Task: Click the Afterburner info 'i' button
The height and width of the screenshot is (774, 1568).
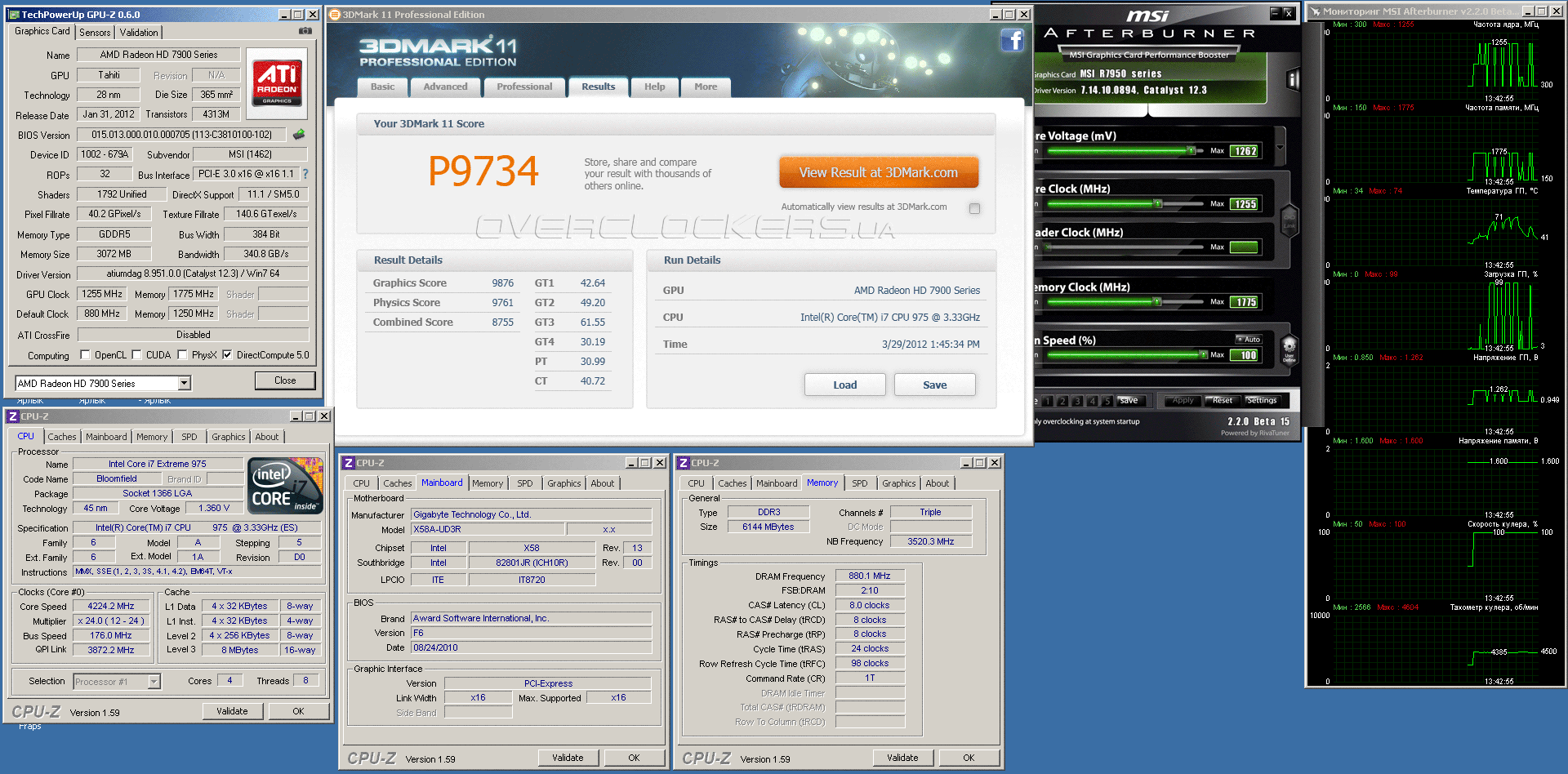Action: [1293, 80]
